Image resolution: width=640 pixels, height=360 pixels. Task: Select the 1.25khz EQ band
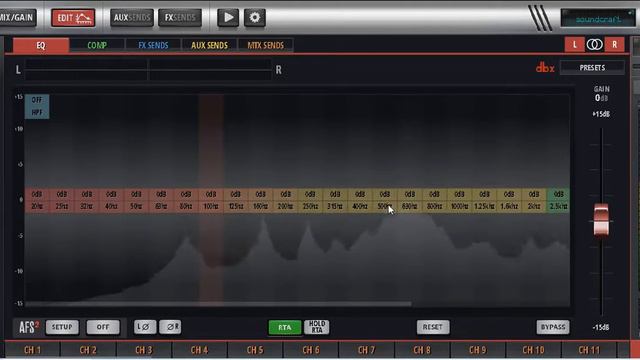tap(484, 200)
